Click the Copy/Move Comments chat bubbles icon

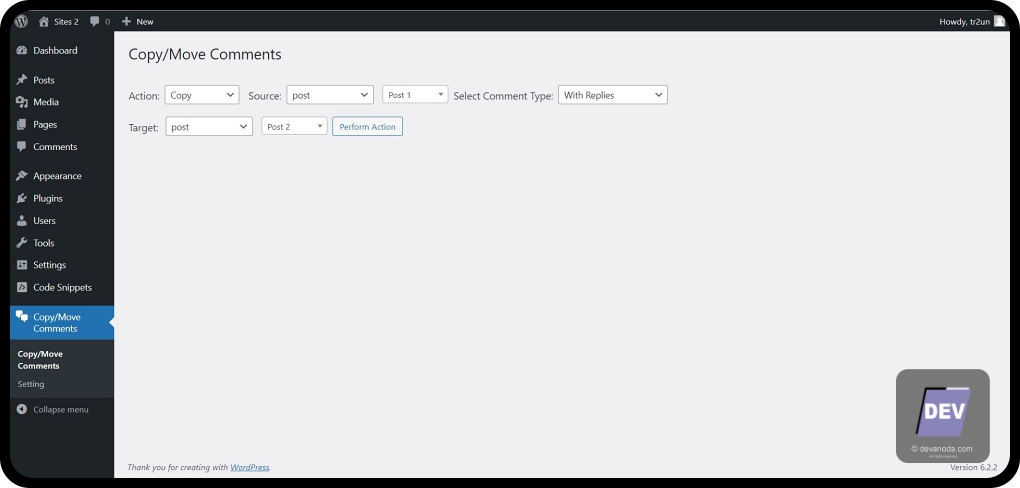pyautogui.click(x=21, y=316)
